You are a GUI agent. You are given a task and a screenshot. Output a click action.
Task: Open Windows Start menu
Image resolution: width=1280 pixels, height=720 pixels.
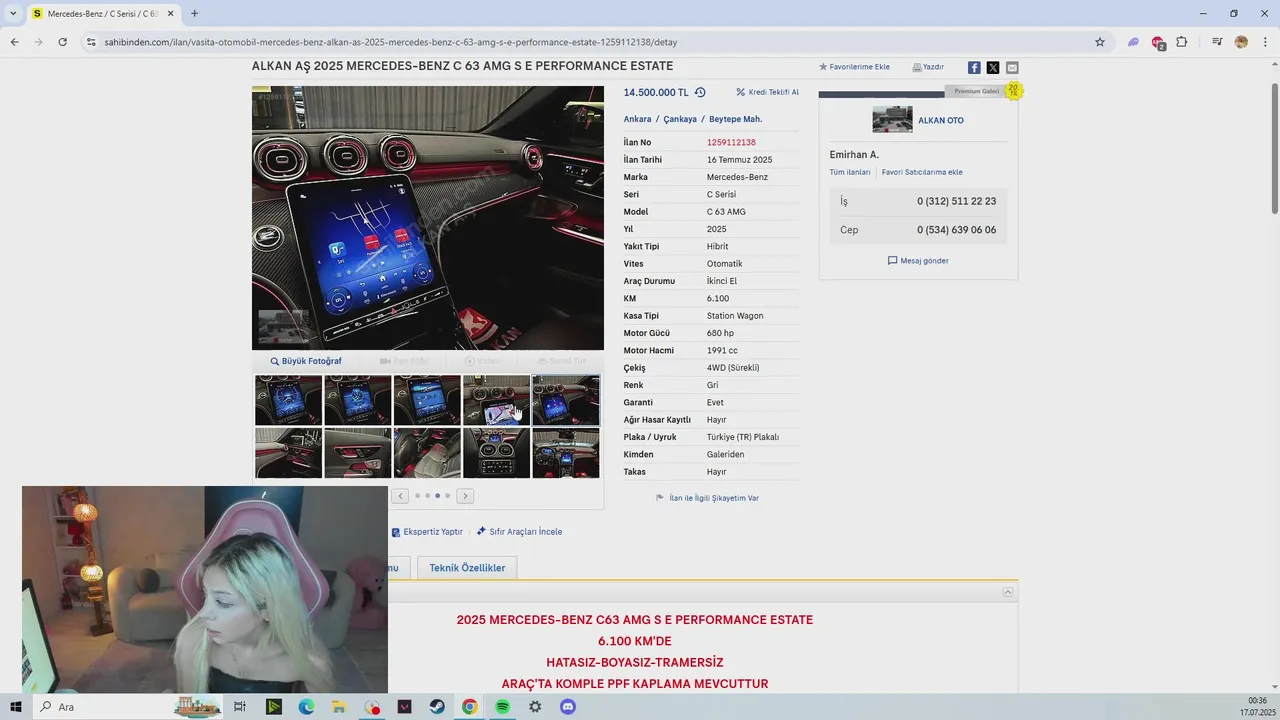point(16,707)
